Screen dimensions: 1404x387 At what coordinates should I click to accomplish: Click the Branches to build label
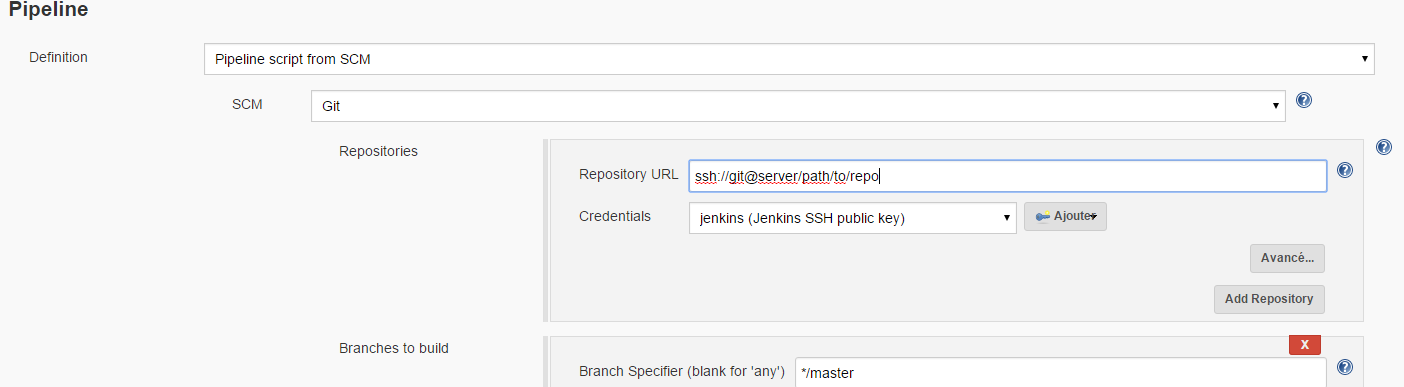click(x=394, y=348)
